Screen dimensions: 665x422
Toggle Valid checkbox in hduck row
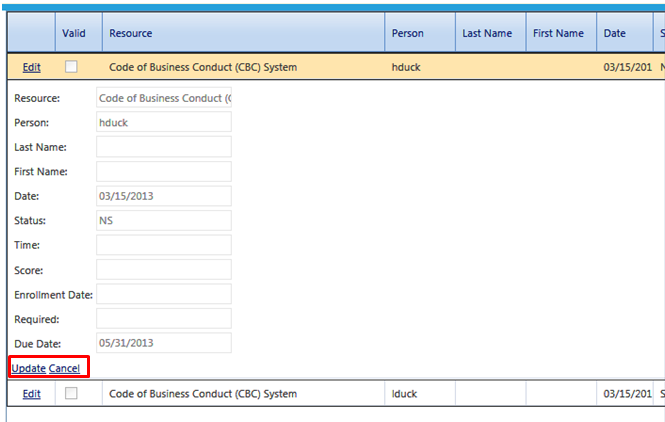71,67
